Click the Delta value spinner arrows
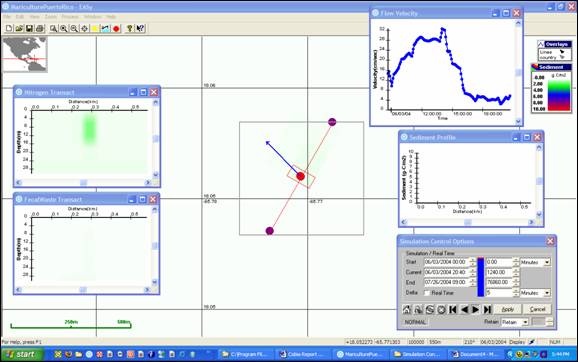This screenshot has width=578, height=362. 516,293
